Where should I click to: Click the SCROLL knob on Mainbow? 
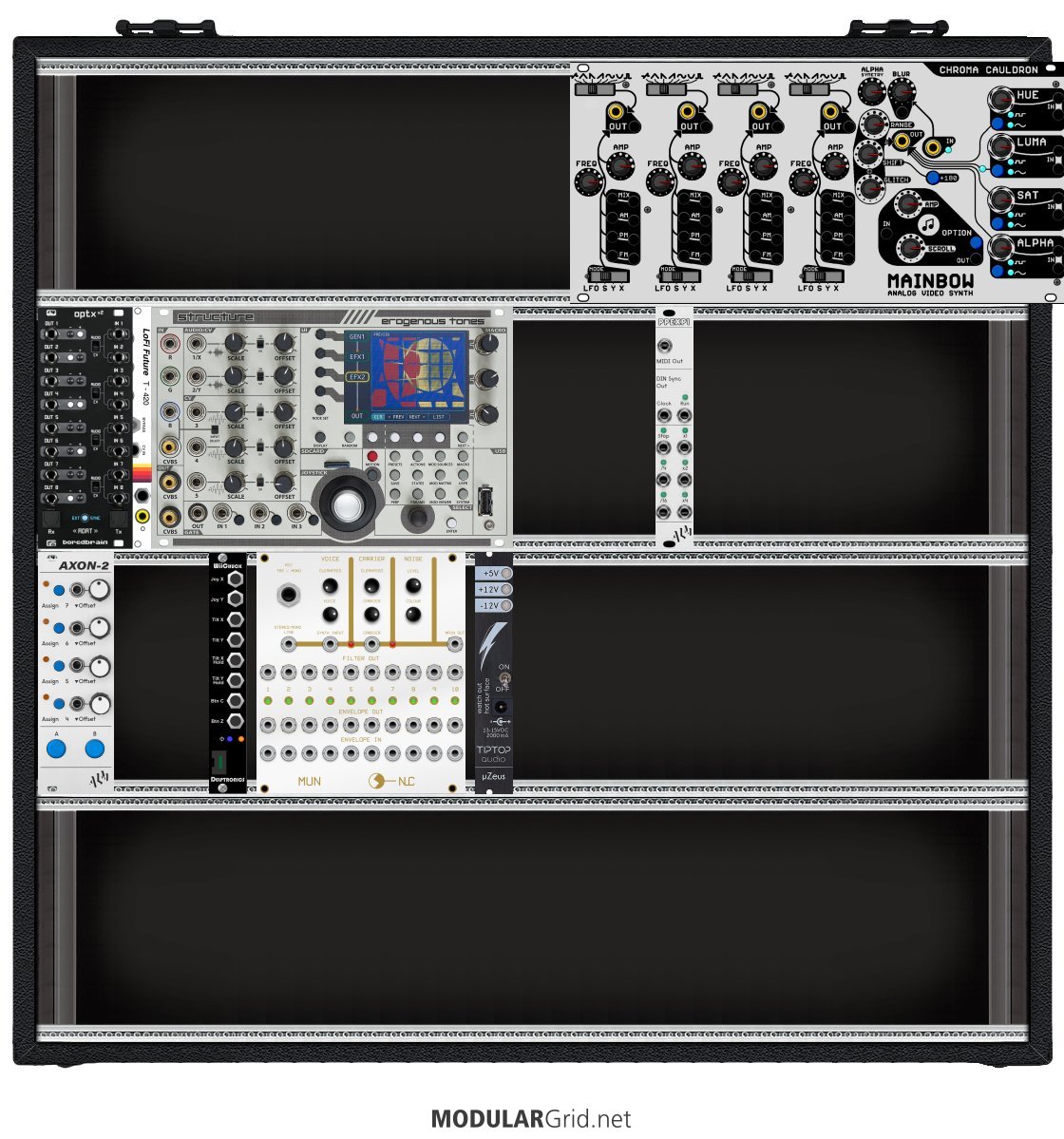click(910, 249)
